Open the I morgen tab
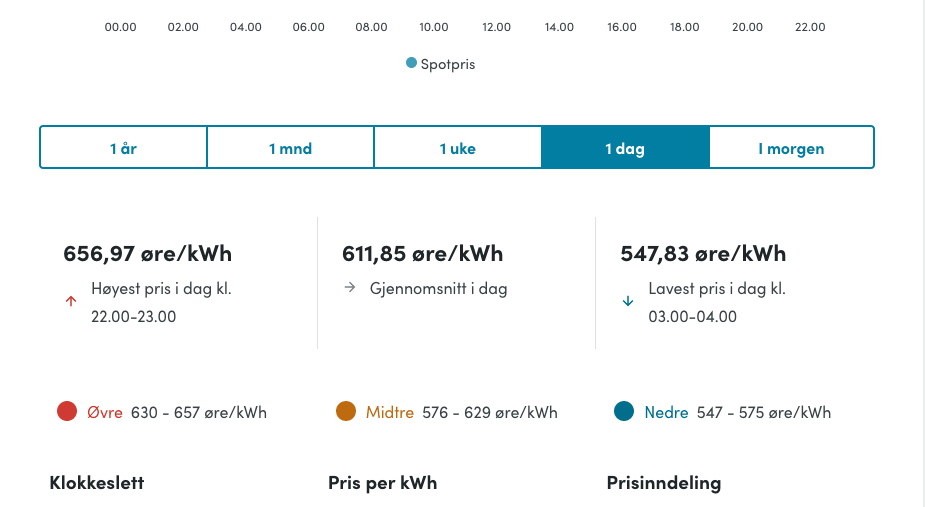The image size is (925, 507). (x=791, y=148)
